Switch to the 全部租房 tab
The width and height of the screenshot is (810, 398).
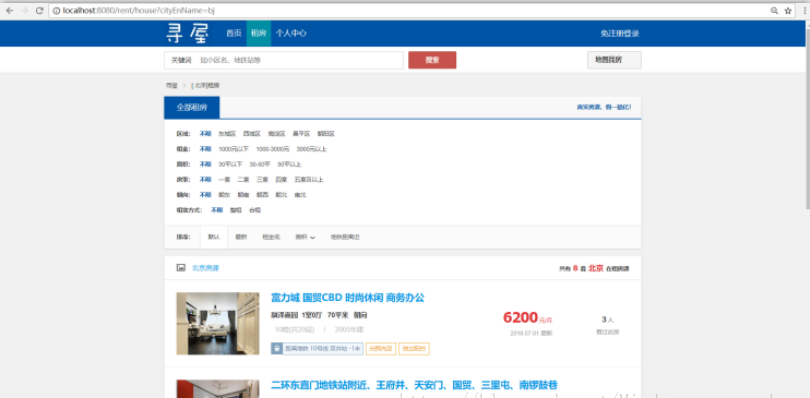point(192,108)
